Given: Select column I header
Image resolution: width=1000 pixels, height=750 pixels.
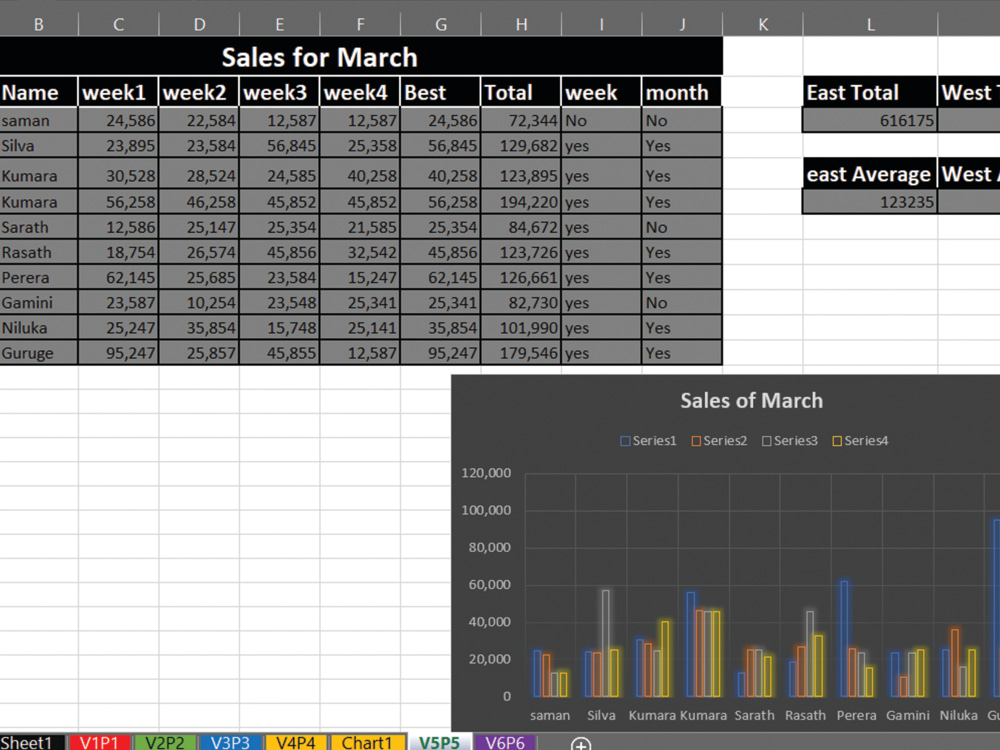Looking at the screenshot, I should (x=601, y=24).
